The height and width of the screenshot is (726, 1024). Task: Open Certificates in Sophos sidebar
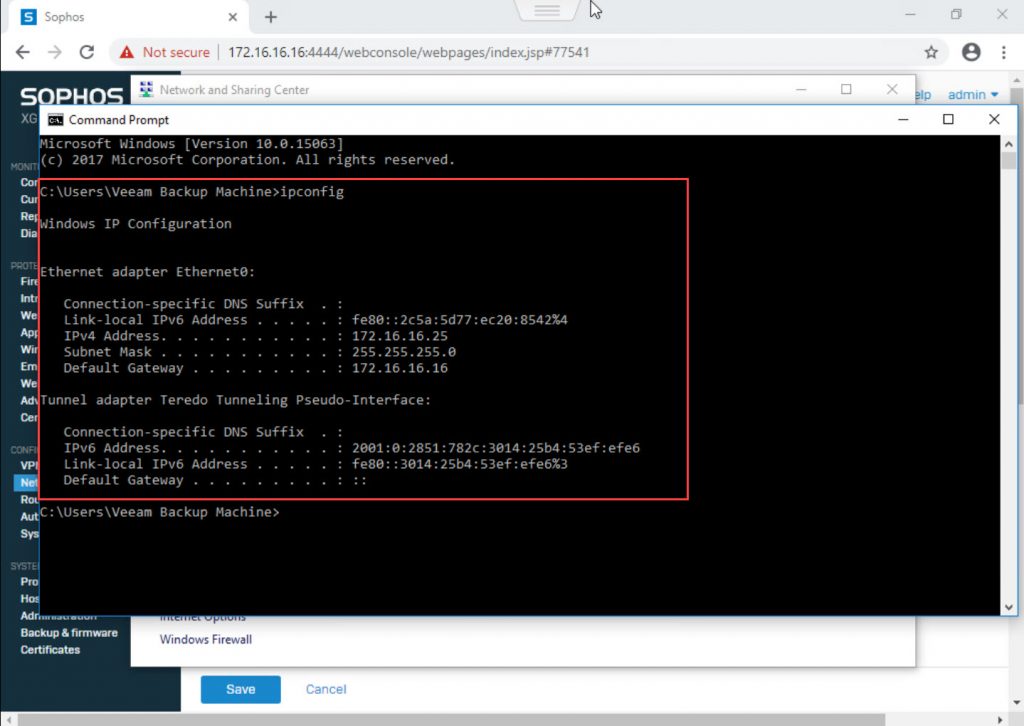50,650
